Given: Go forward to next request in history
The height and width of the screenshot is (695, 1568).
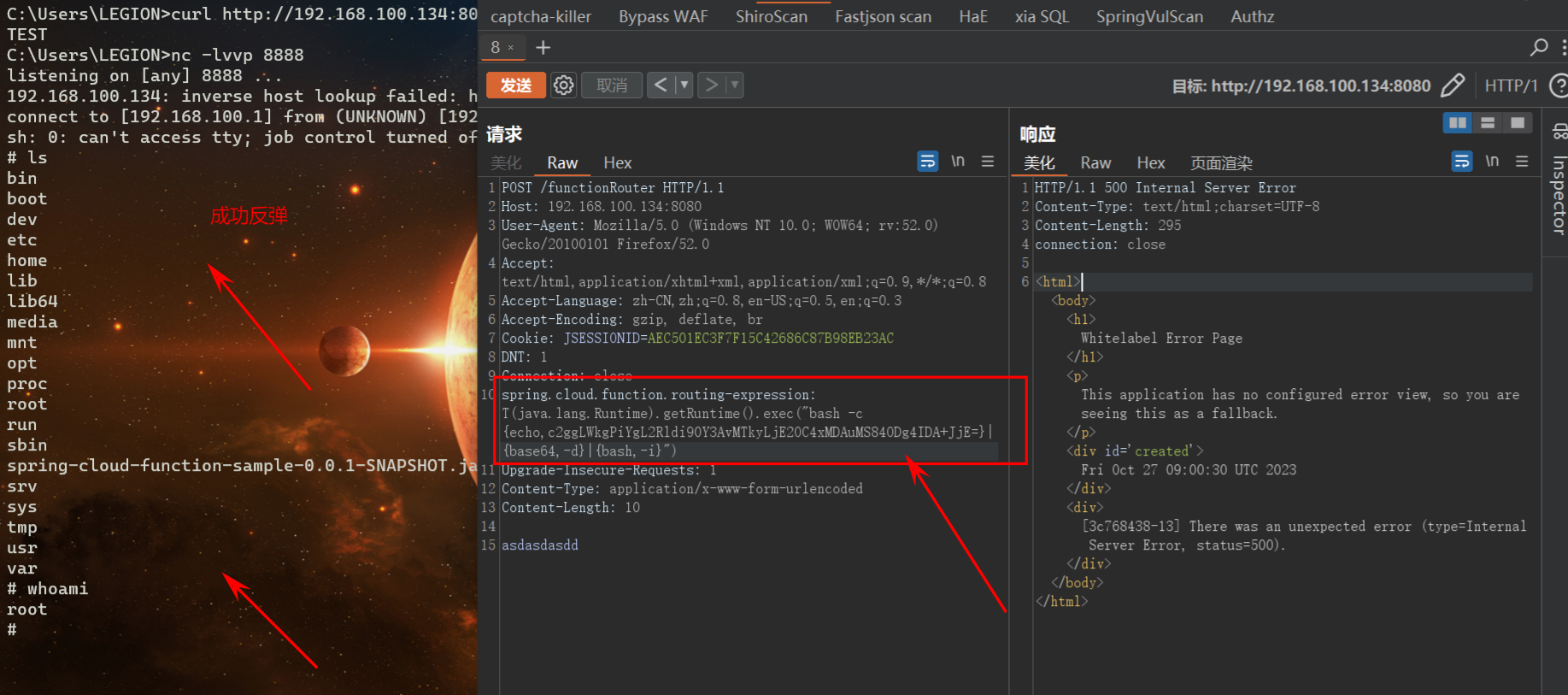Looking at the screenshot, I should coord(711,85).
